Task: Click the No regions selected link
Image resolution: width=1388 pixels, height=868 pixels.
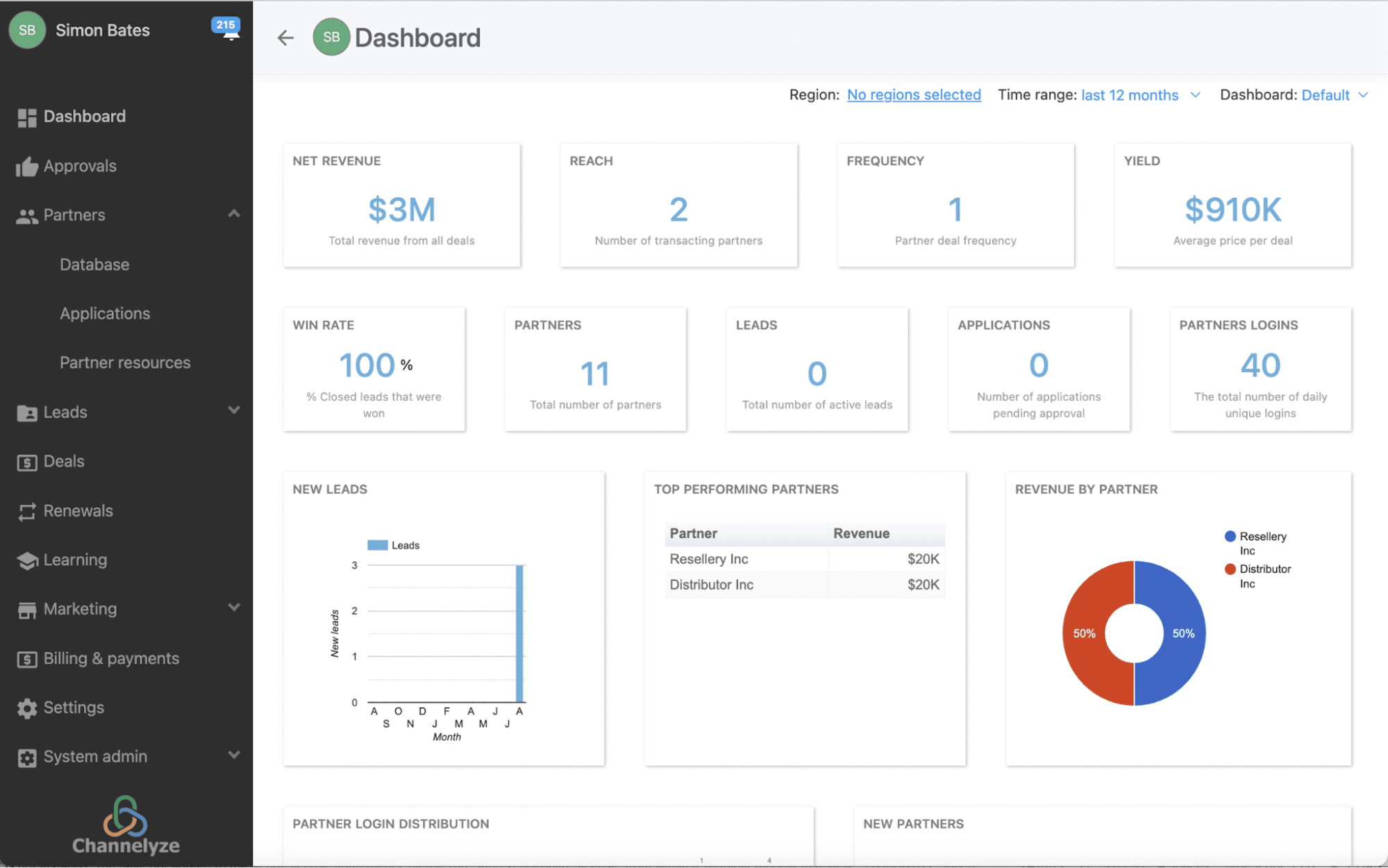Action: [914, 95]
